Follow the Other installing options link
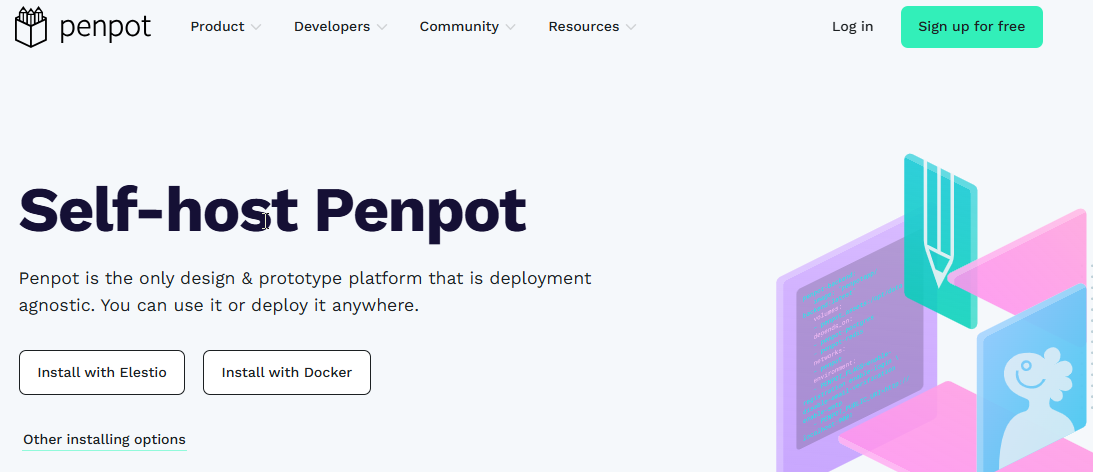 tap(105, 440)
